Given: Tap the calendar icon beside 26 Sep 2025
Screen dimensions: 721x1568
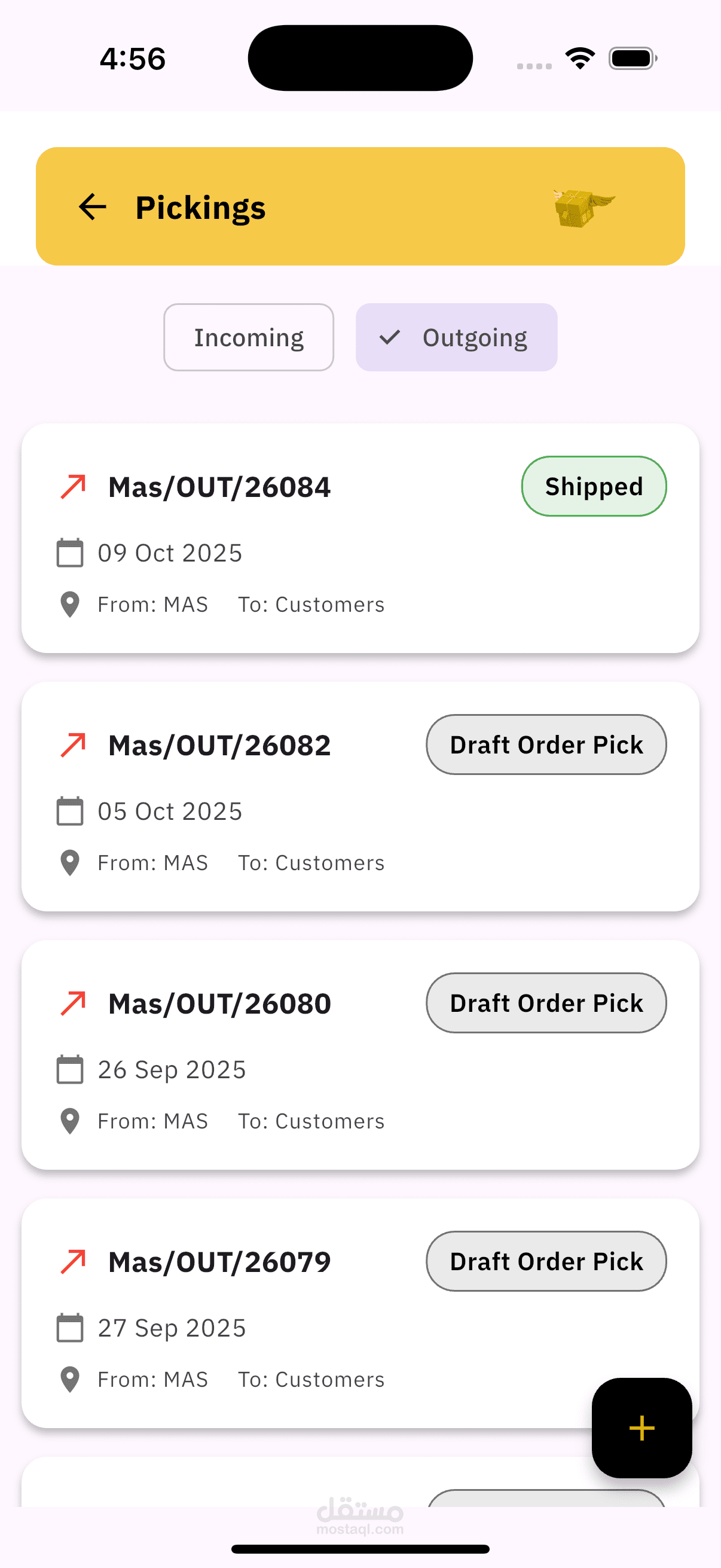Looking at the screenshot, I should coord(70,1069).
